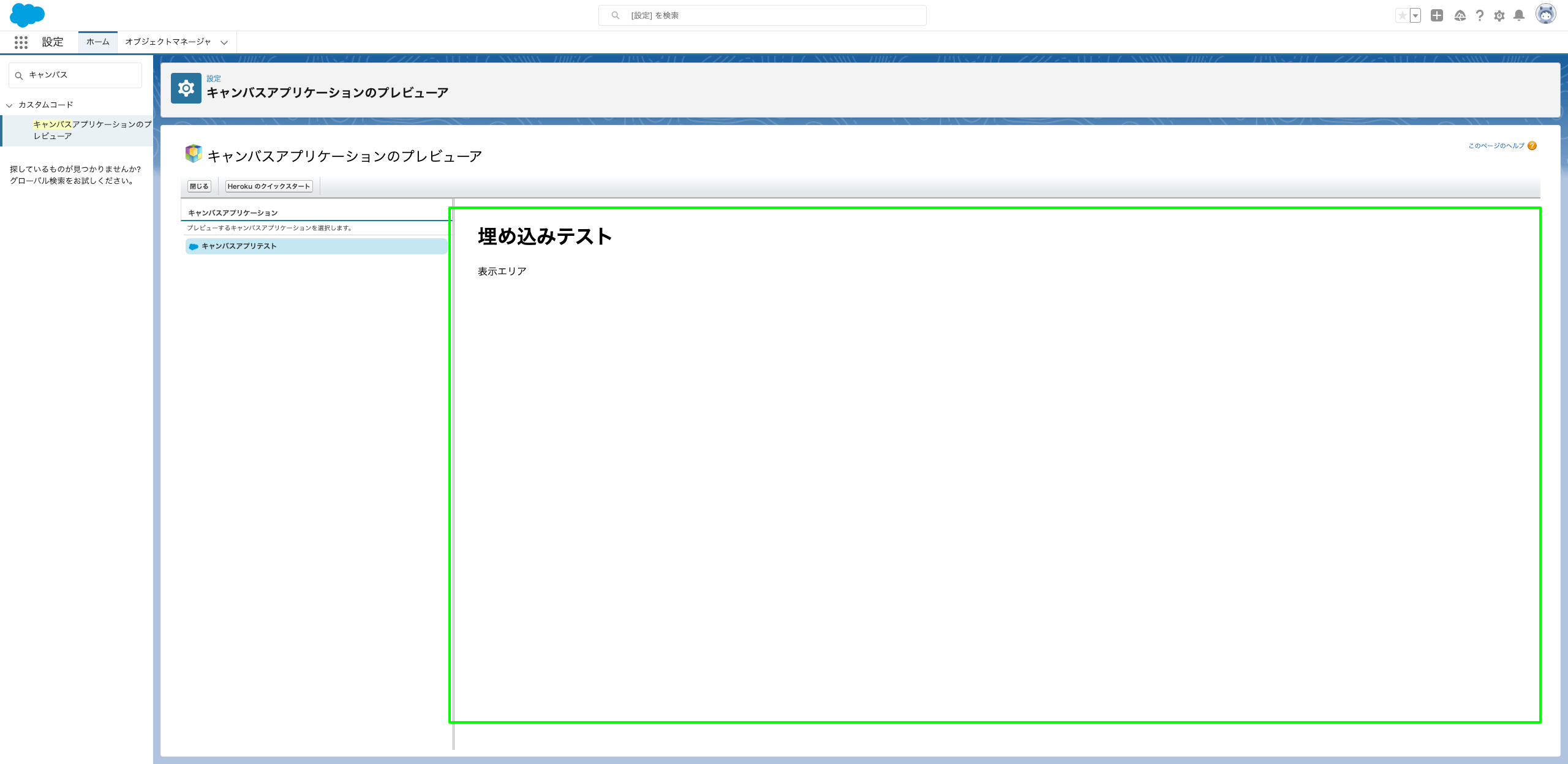Select the favorites star icon
The height and width of the screenshot is (764, 1568).
point(1401,15)
